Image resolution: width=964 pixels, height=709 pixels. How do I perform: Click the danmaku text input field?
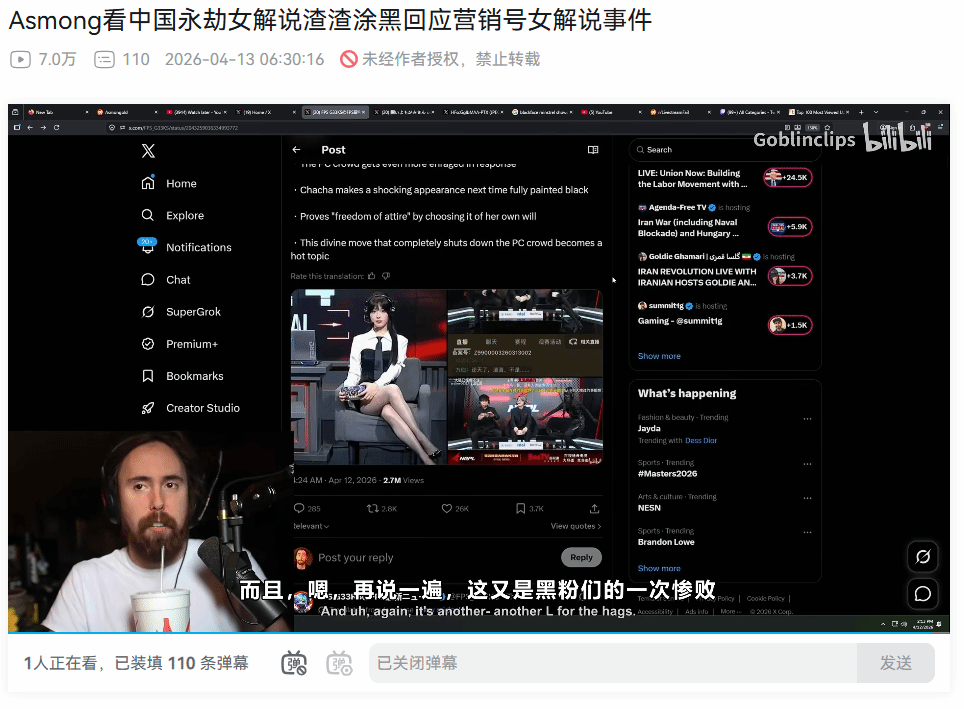(x=612, y=663)
